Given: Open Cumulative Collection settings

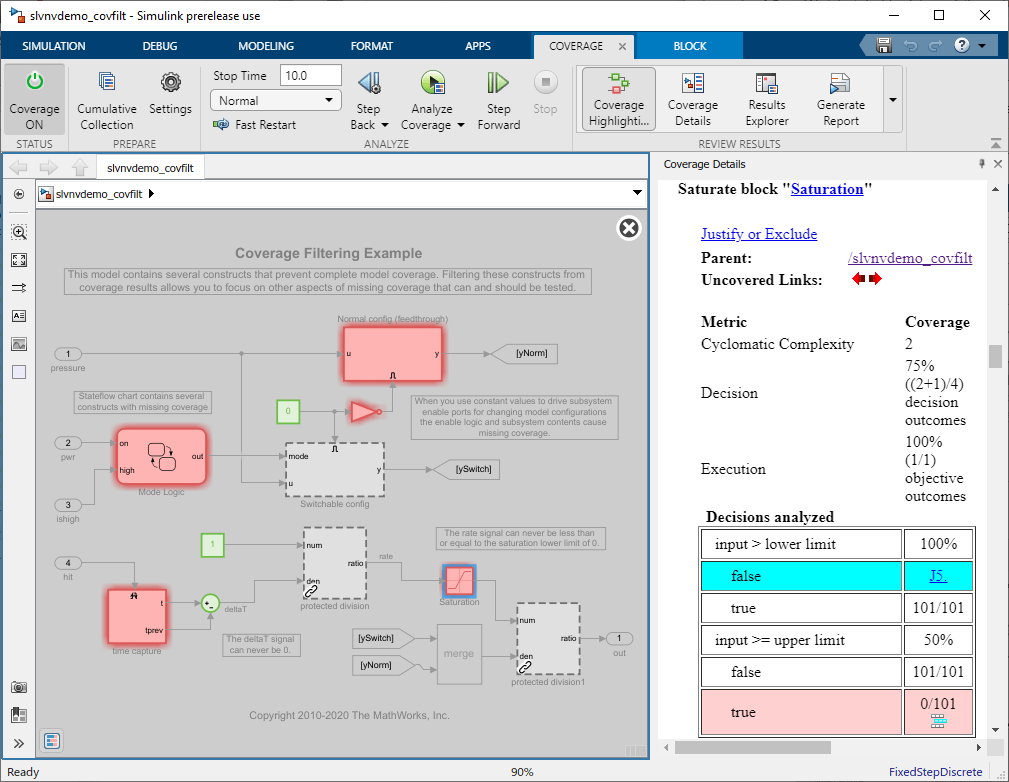Looking at the screenshot, I should pos(107,100).
